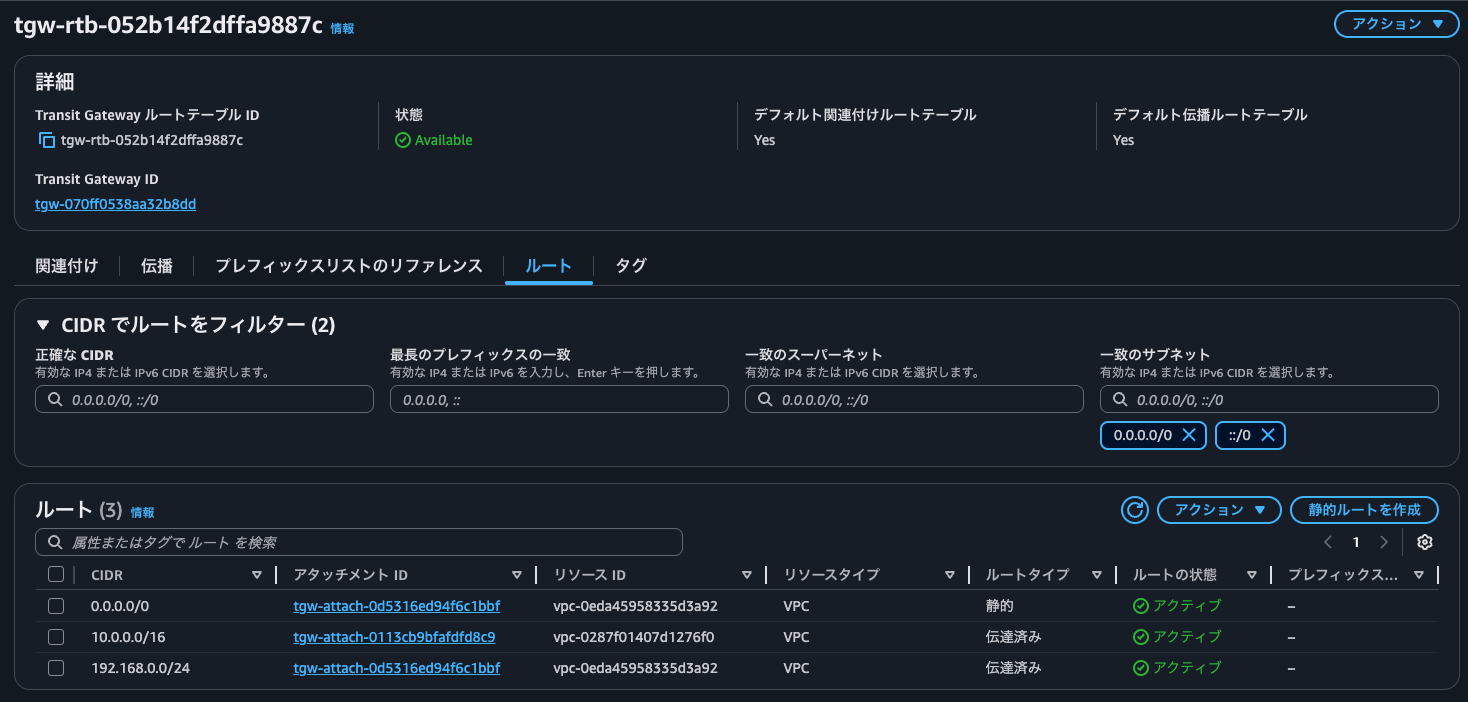Click the 静的ルートを作成 button
The width and height of the screenshot is (1468, 702).
(1364, 510)
